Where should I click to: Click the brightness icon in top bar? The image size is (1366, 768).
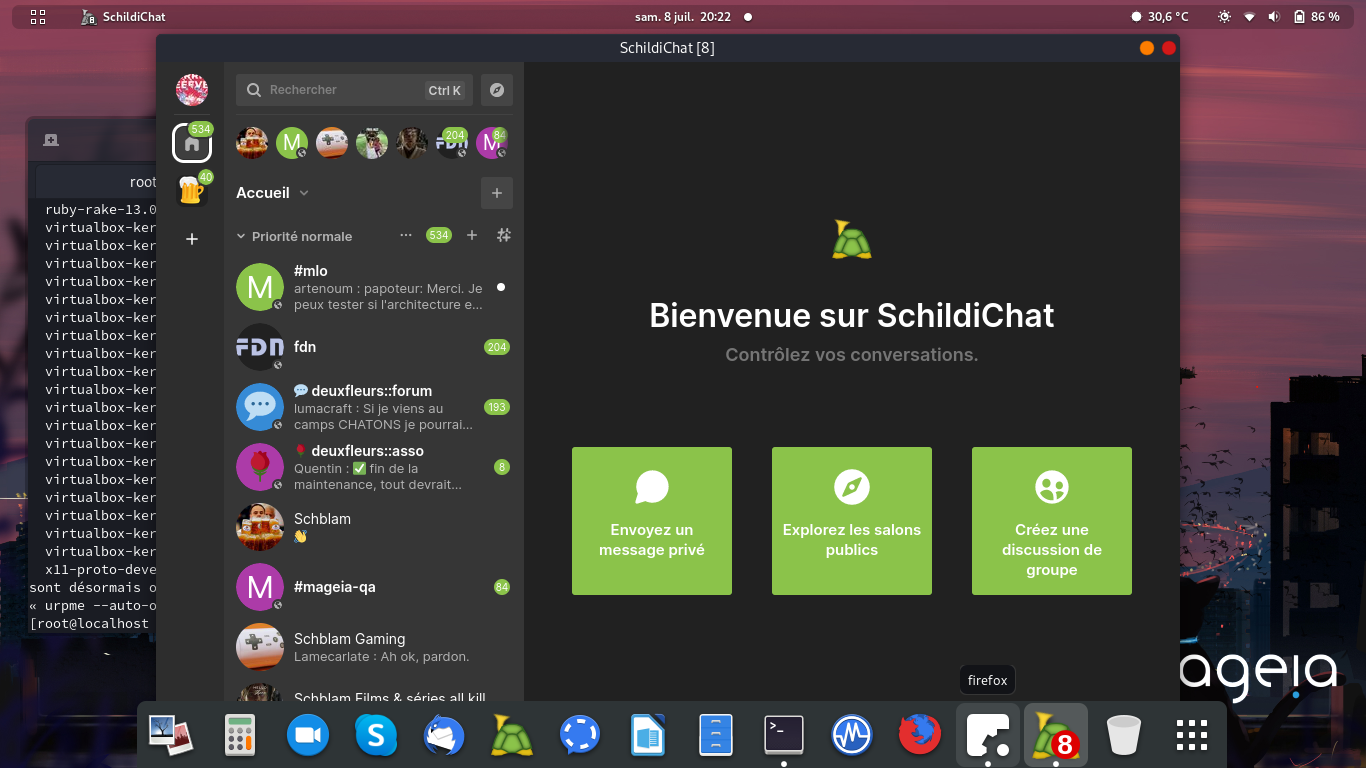1225,16
